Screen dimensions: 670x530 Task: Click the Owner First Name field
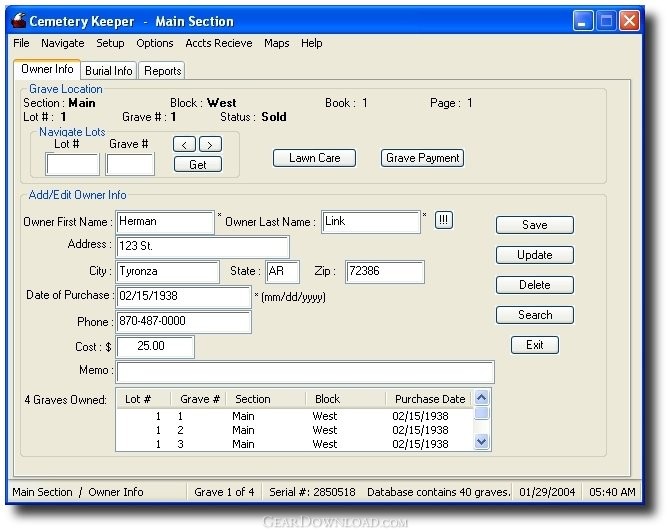click(165, 222)
